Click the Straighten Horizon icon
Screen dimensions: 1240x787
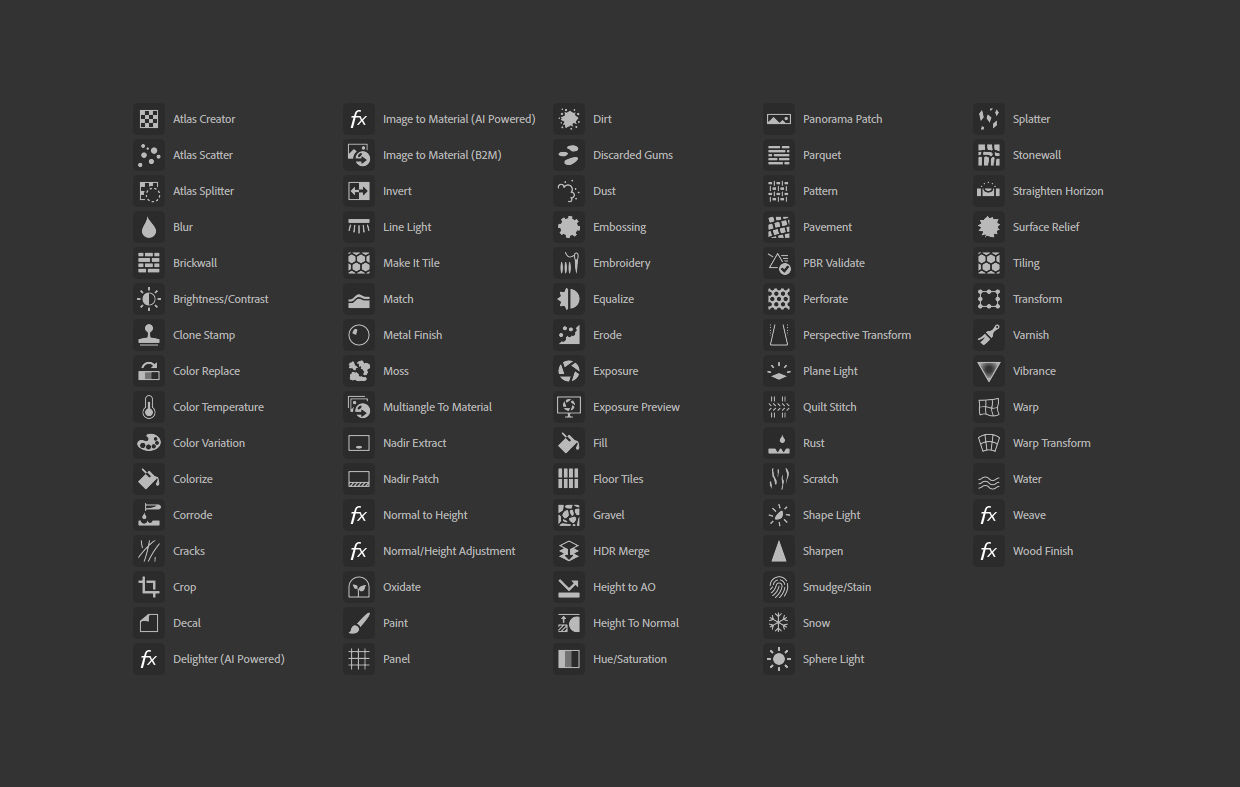click(989, 191)
